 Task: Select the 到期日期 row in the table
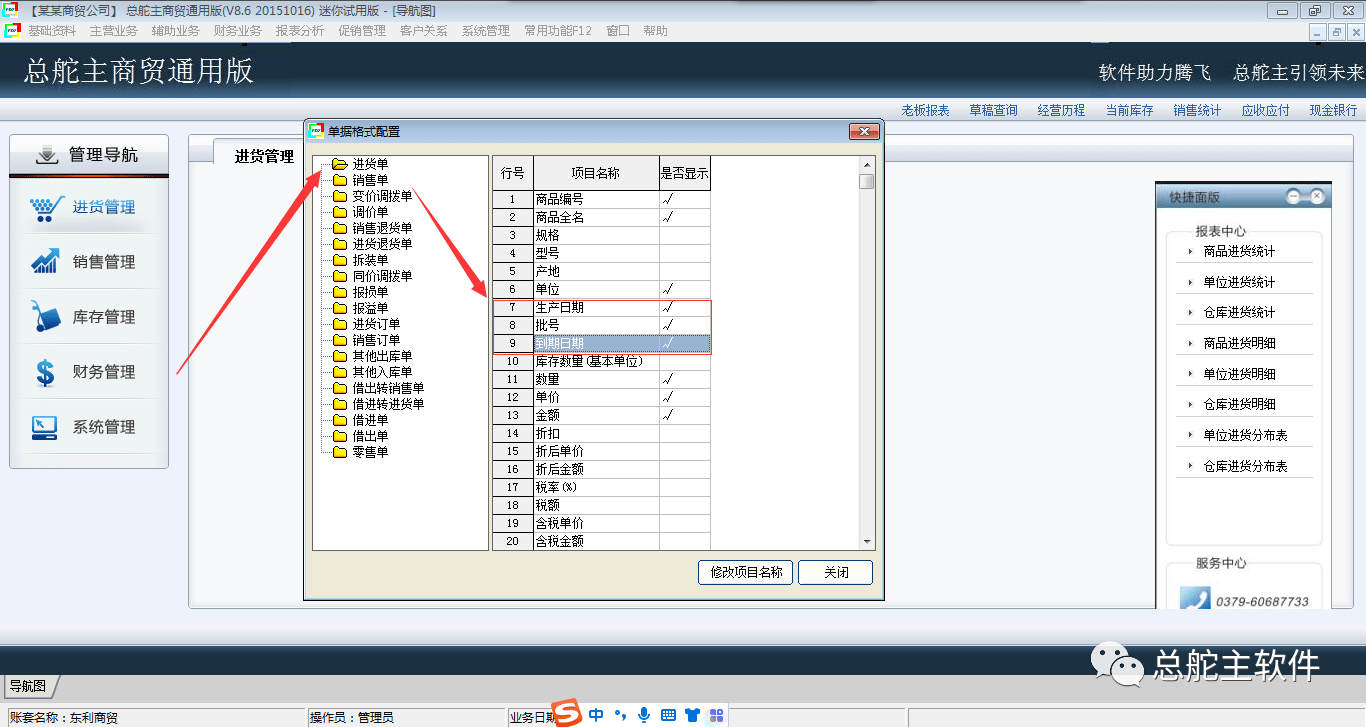[602, 343]
